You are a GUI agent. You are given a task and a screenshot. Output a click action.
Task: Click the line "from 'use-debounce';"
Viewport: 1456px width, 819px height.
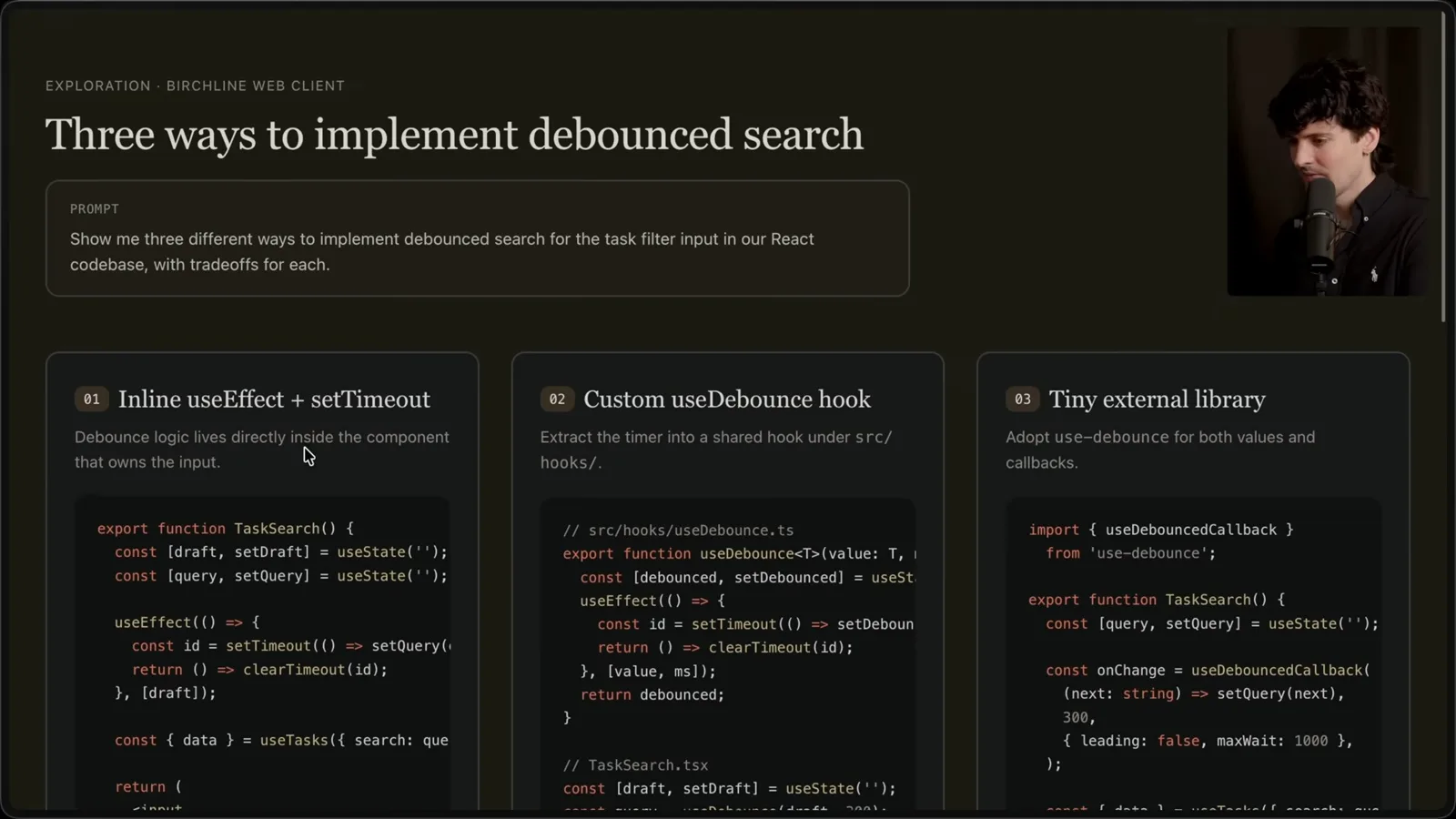point(1131,552)
